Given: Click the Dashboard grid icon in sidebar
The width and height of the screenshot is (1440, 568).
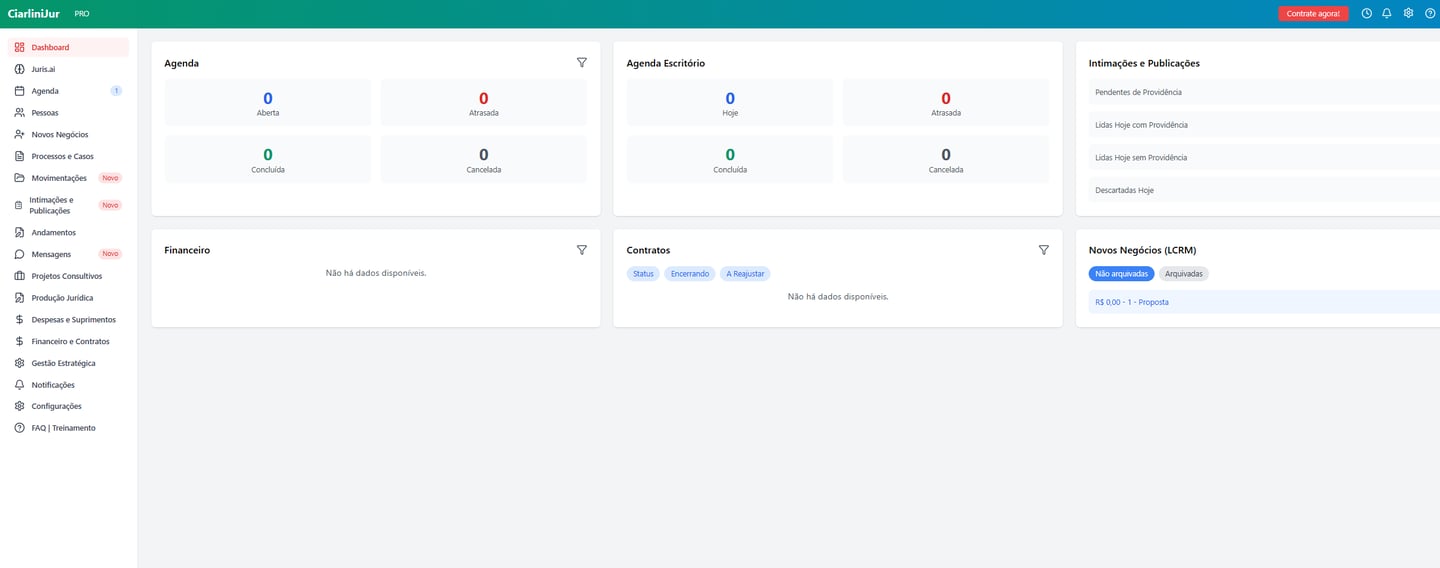Looking at the screenshot, I should tap(19, 47).
